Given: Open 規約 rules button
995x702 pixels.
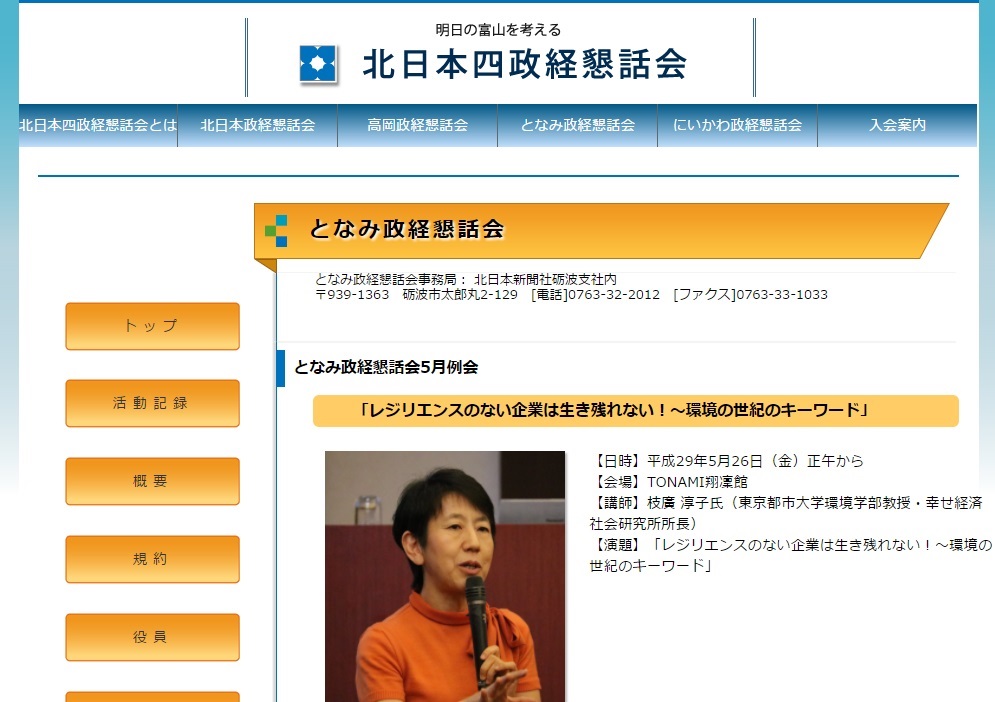Looking at the screenshot, I should click(x=152, y=559).
